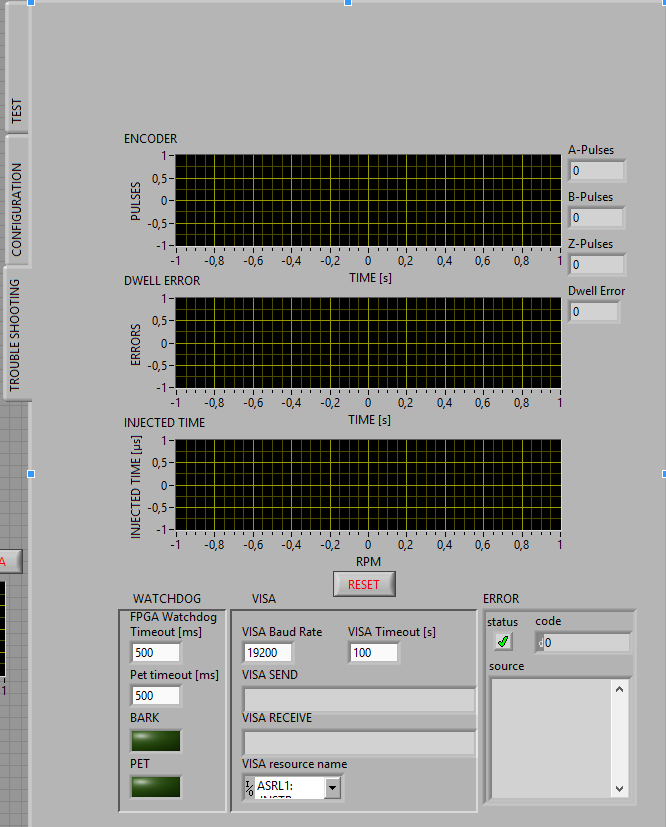Click the VISA Timeout value box
Viewport: 666px width, 827px height.
[374, 652]
